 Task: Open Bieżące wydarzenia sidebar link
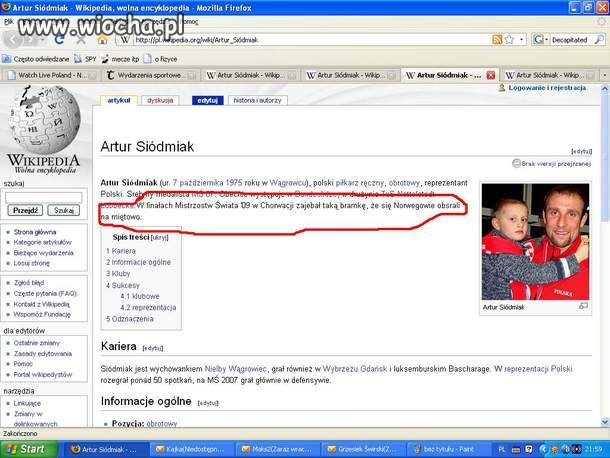(44, 253)
